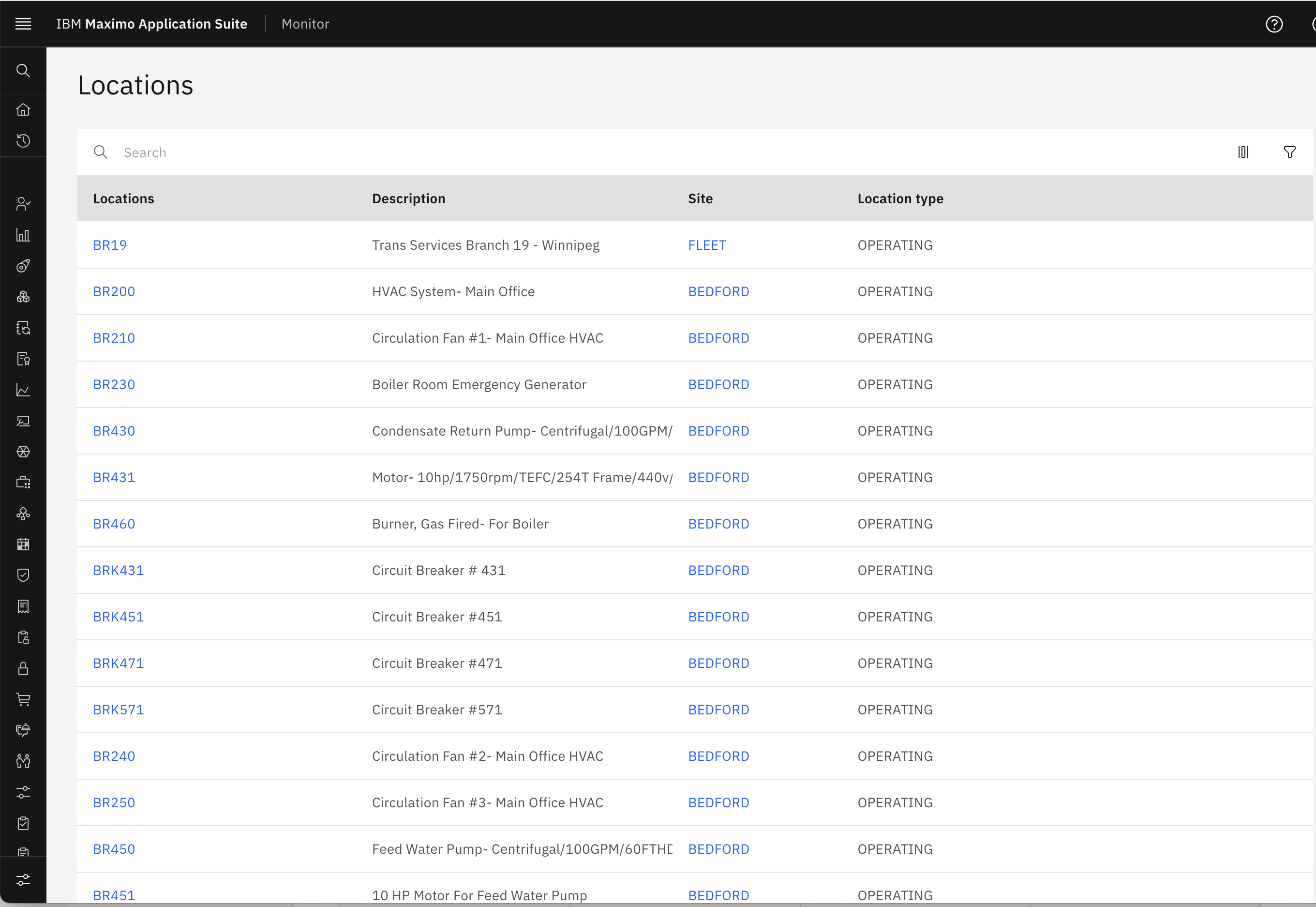Select 'Circuit Breaker # 431' description
Screen dimensions: 1316x907
coord(438,571)
